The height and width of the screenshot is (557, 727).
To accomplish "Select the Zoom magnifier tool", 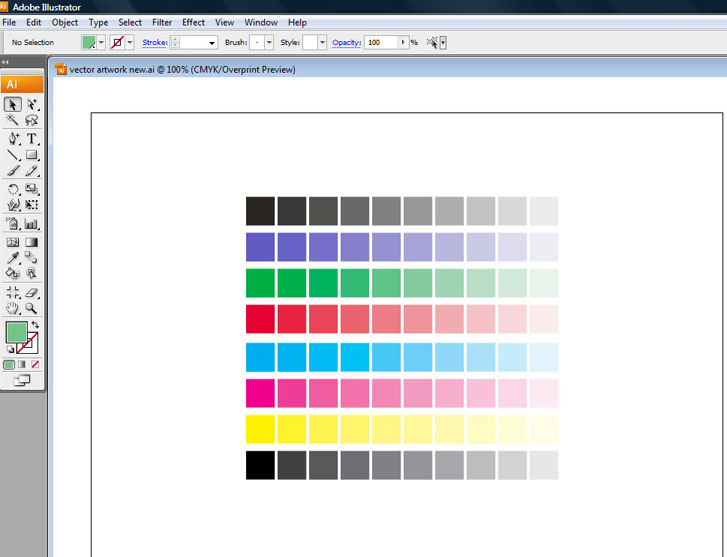I will click(x=32, y=308).
